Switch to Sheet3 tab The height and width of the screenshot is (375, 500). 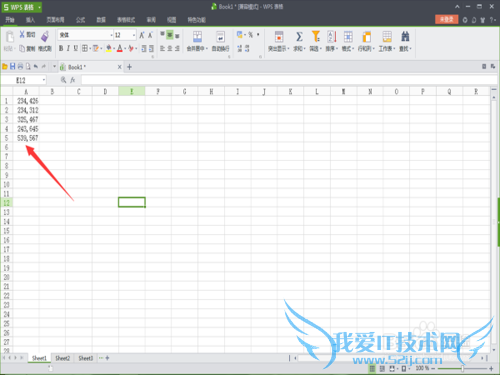coord(86,358)
